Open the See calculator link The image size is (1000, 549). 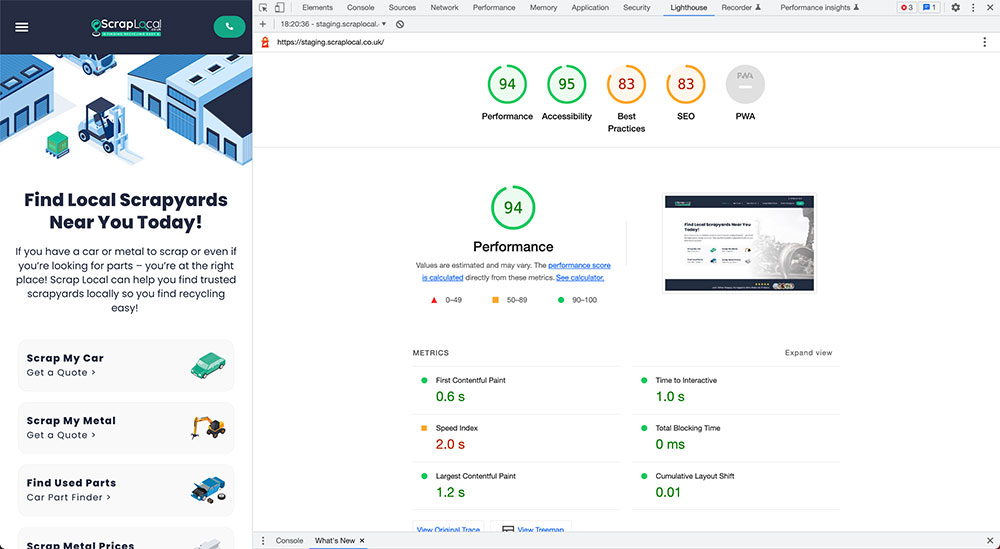[580, 278]
